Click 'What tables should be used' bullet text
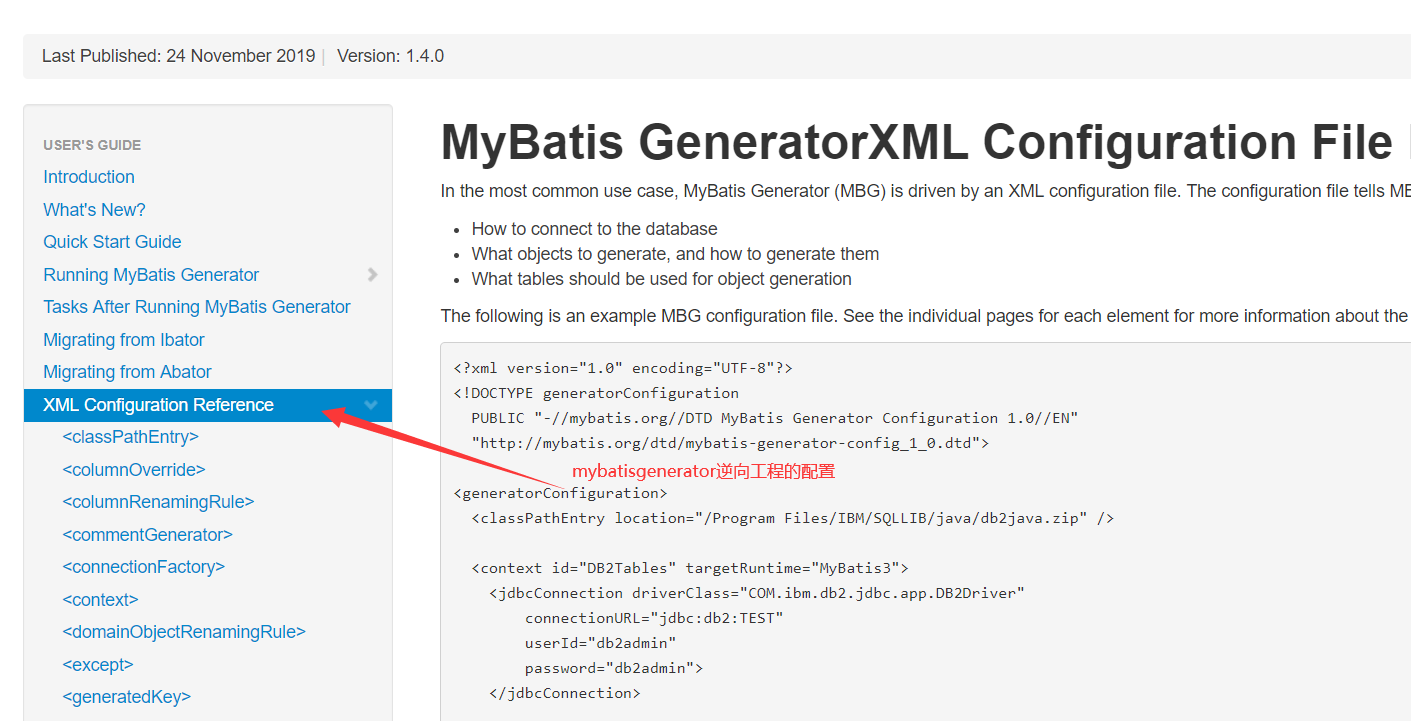 pyautogui.click(x=662, y=279)
